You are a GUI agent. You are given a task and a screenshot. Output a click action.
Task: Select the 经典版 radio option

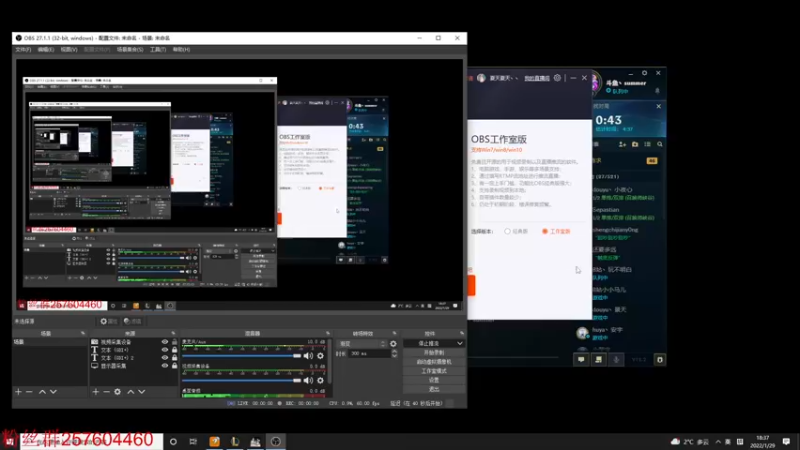[507, 231]
